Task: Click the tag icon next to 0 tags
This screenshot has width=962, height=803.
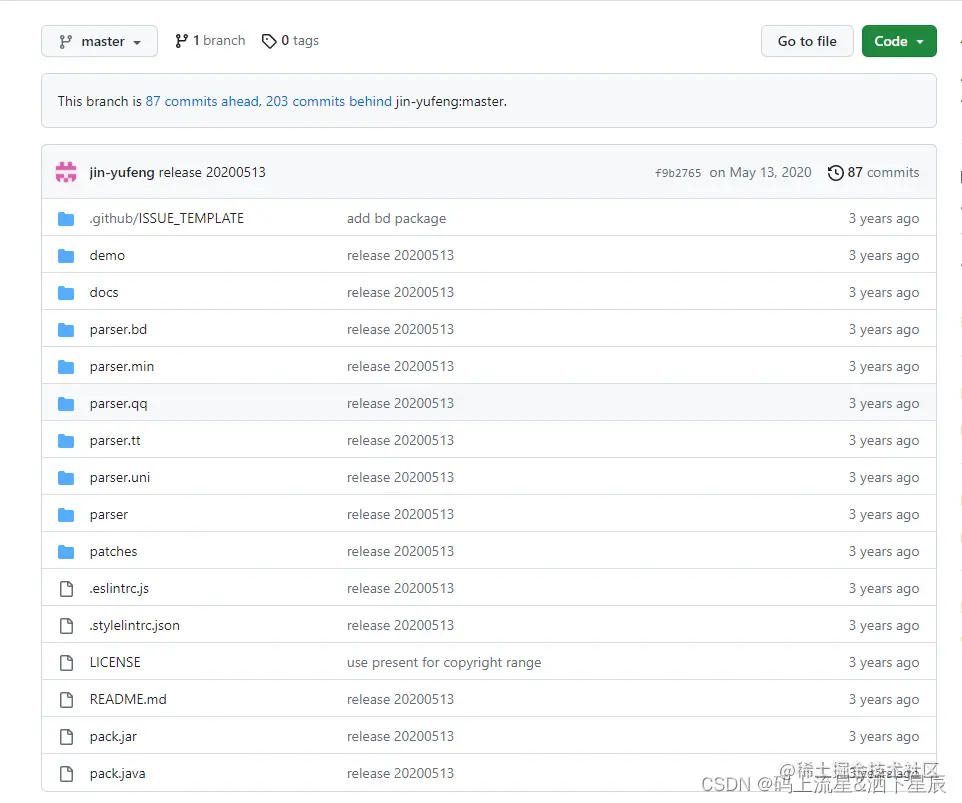Action: click(269, 41)
